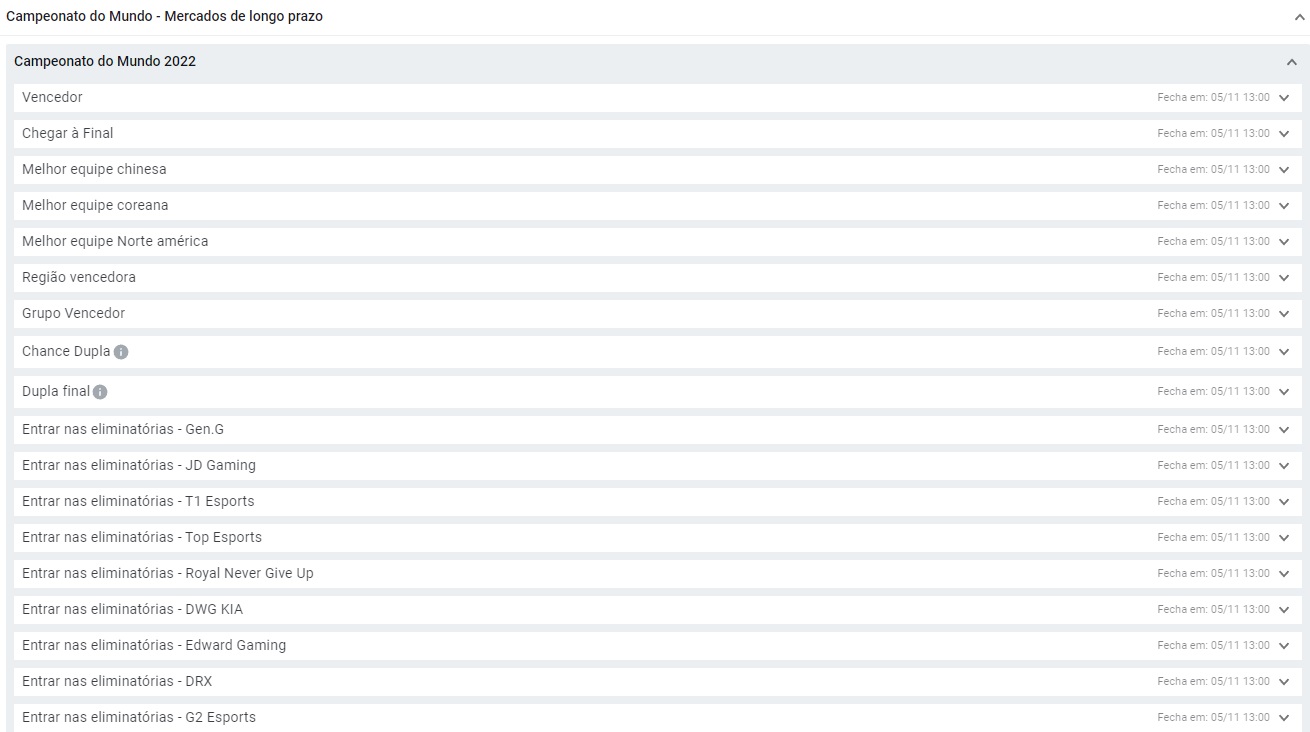The width and height of the screenshot is (1310, 732).
Task: Expand the Chance Dupla chevron
Action: (1284, 352)
